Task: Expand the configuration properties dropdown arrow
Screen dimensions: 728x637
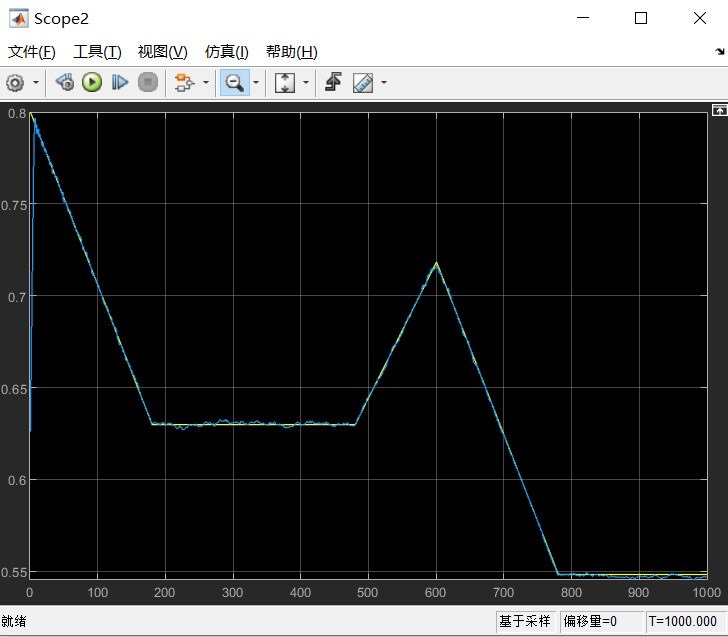Action: pos(36,83)
